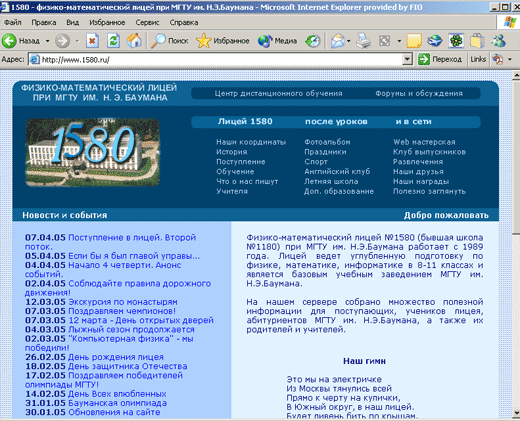Screen dimensions: 520x421
Task: Expand dropdown arrow beside gray square icon
Action: click(399, 41)
